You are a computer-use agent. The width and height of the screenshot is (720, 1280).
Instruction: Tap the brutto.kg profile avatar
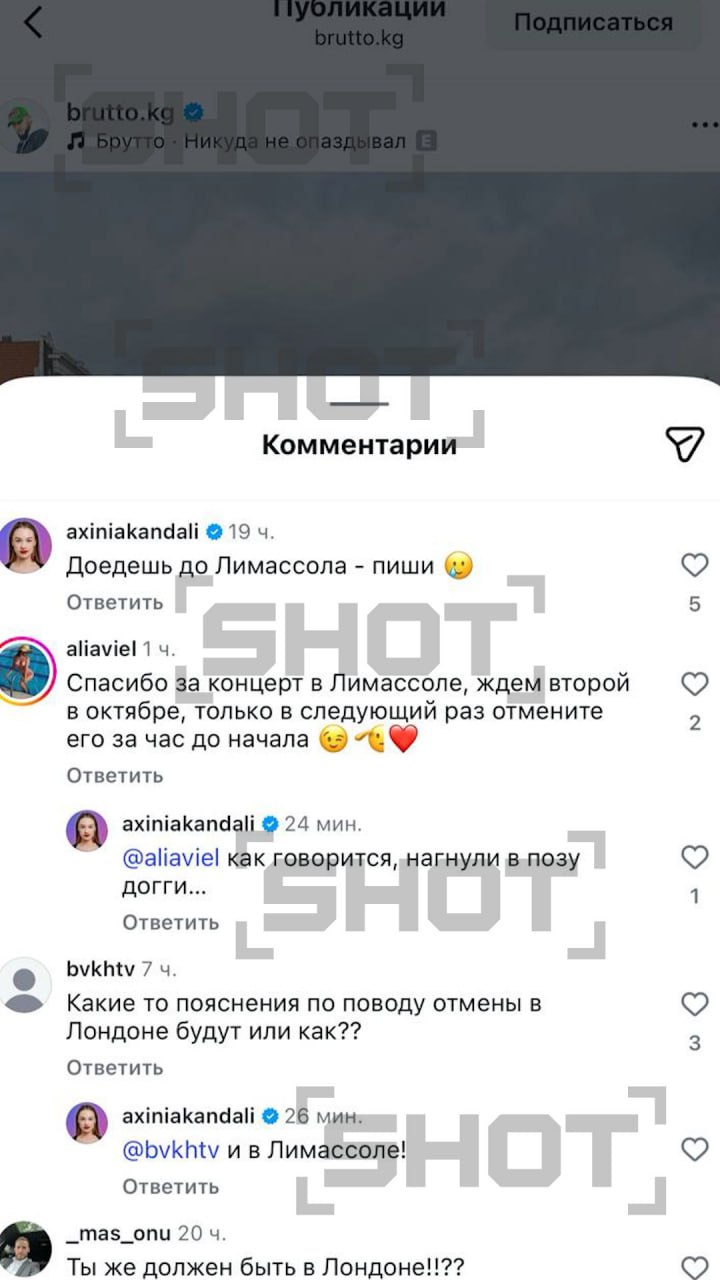click(x=24, y=126)
